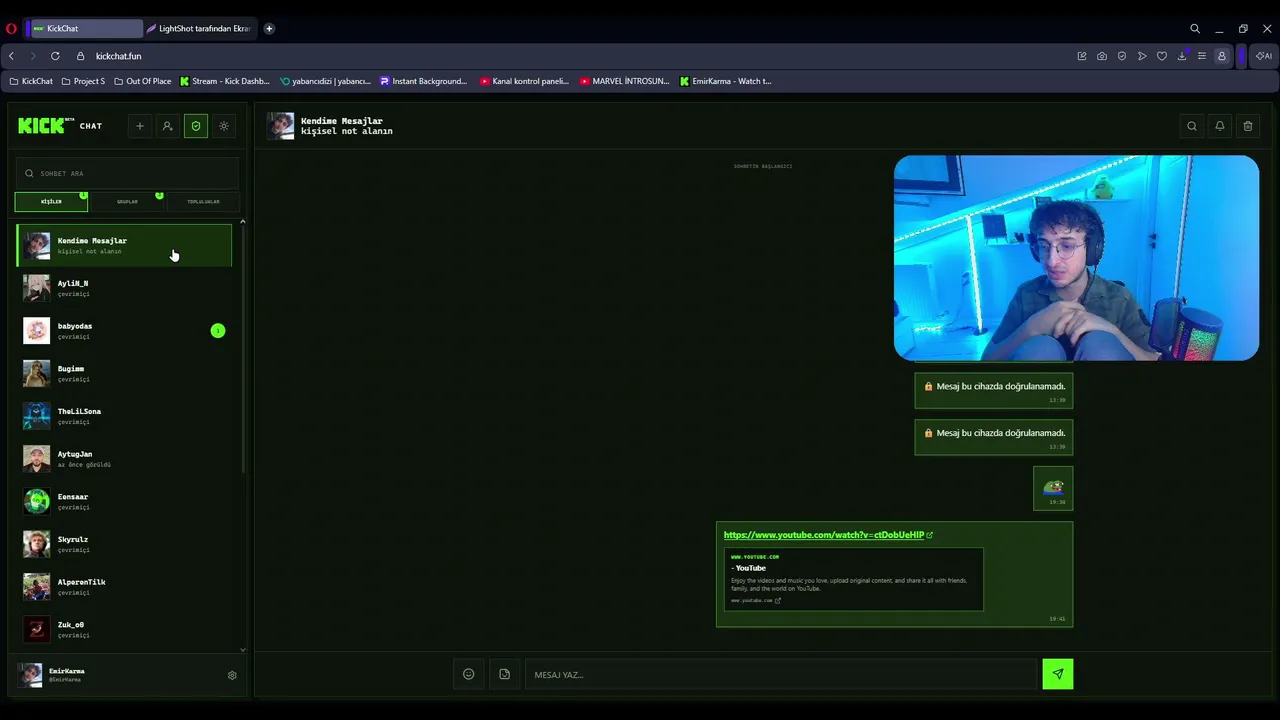Reload the page

tap(55, 56)
